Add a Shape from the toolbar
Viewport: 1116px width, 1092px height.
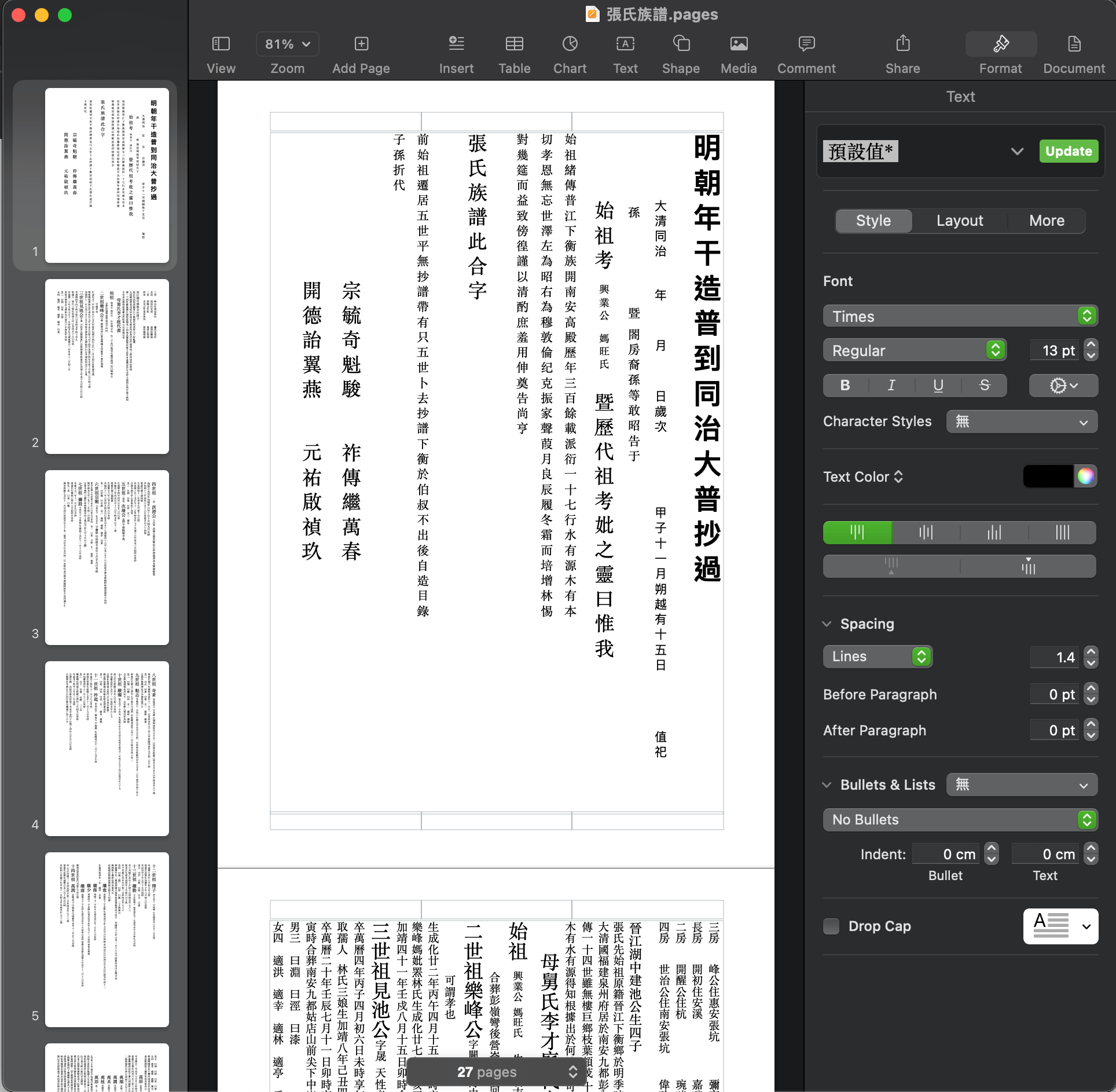coord(681,45)
